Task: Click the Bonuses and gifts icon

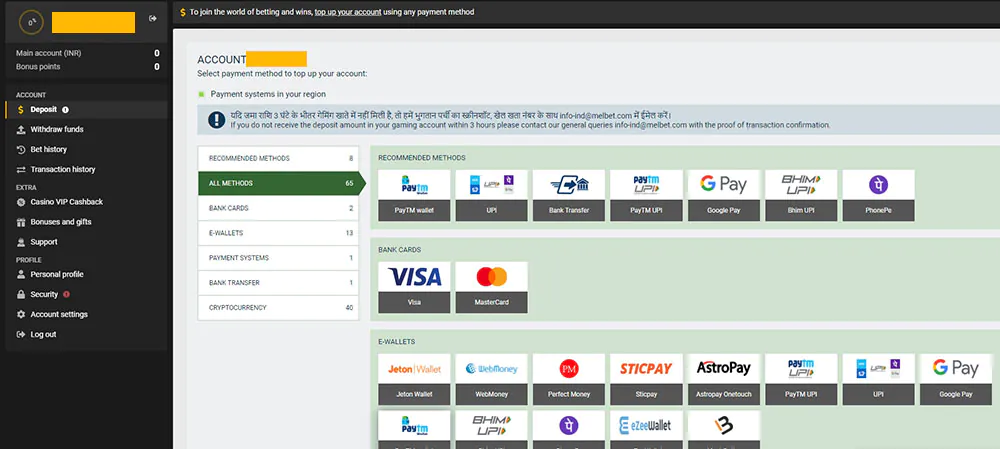Action: pyautogui.click(x=21, y=222)
